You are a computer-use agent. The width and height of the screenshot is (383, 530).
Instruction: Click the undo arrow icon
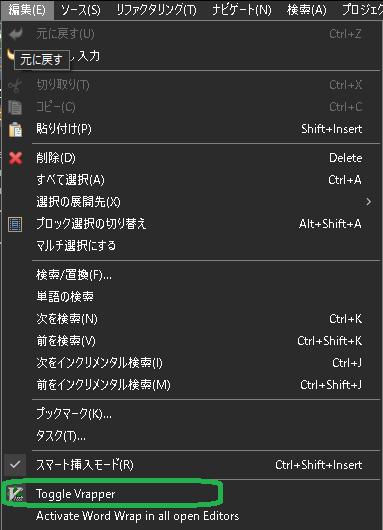(x=16, y=34)
